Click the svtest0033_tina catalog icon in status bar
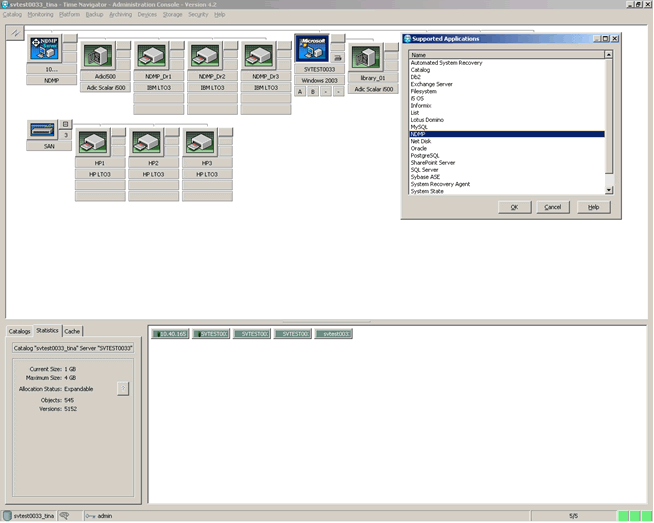This screenshot has height=523, width=654. pyautogui.click(x=7, y=516)
